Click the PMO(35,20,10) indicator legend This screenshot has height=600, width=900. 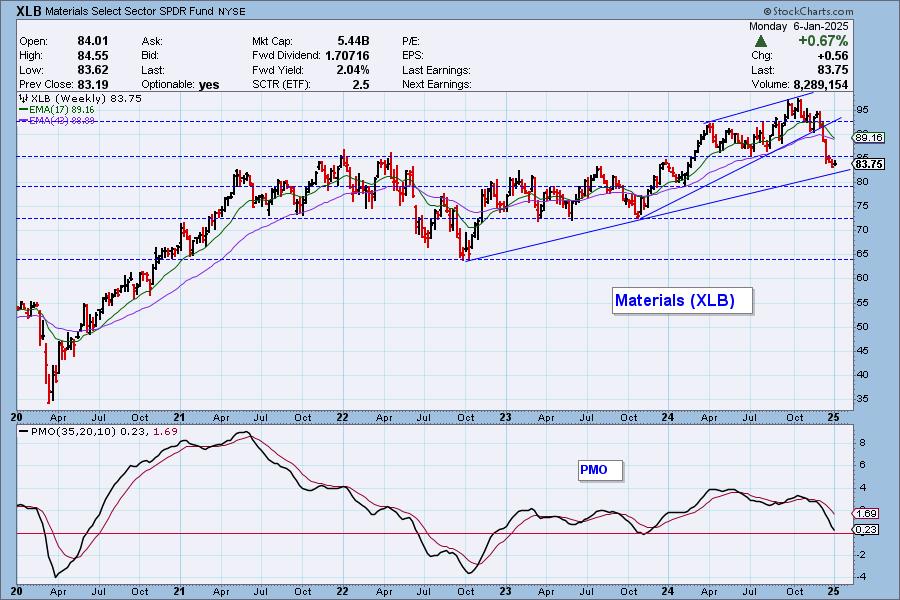click(99, 431)
